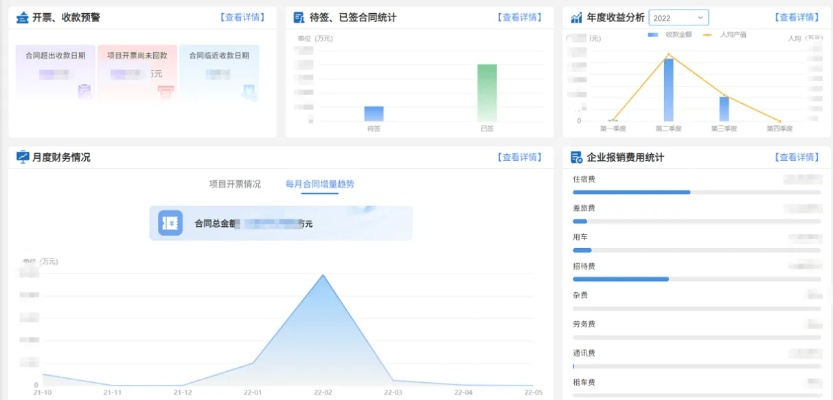Open 查看详情 for 待签、已签合同统计

(x=520, y=17)
